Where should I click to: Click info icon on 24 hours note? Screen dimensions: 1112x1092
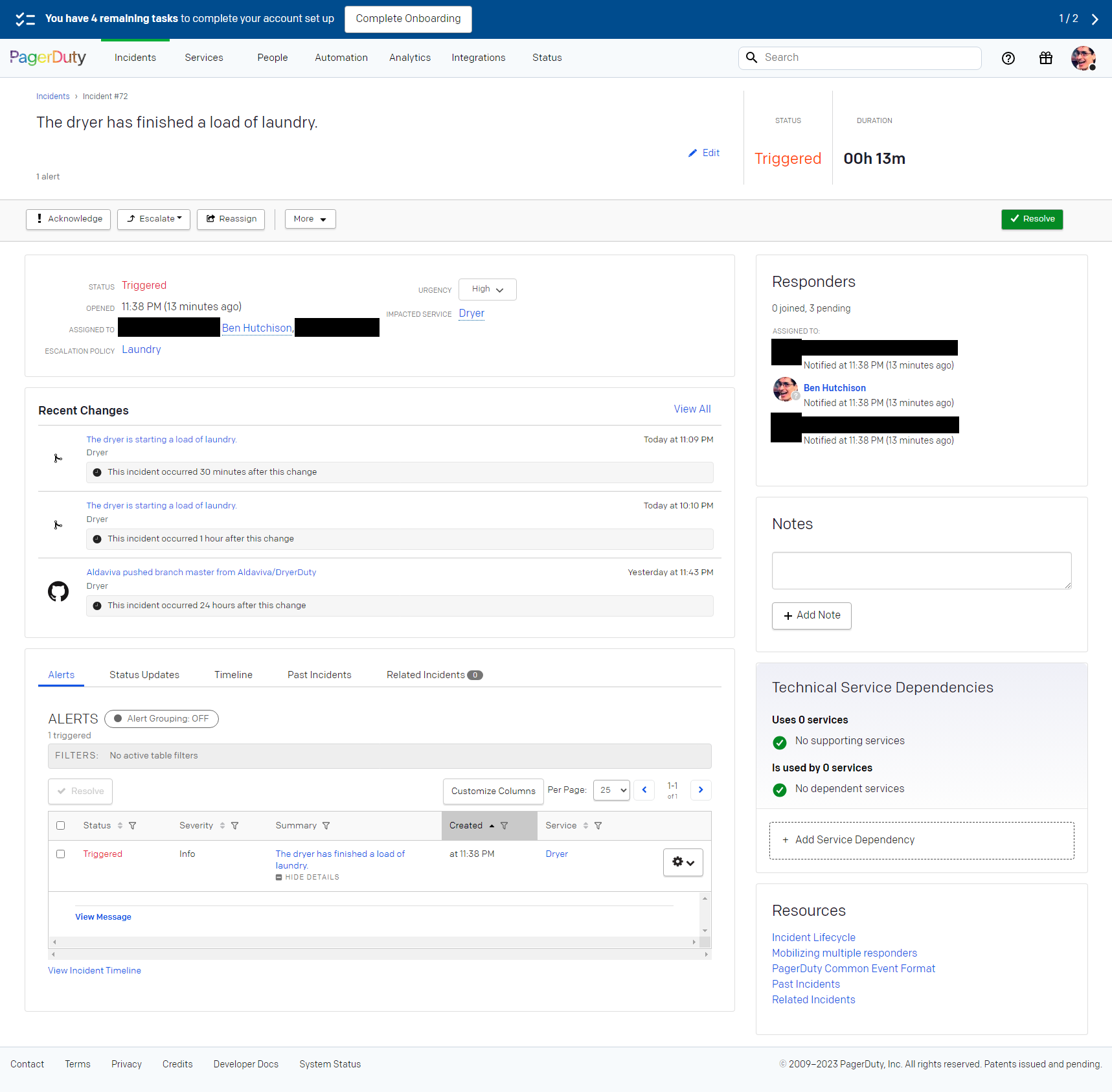tap(97, 606)
